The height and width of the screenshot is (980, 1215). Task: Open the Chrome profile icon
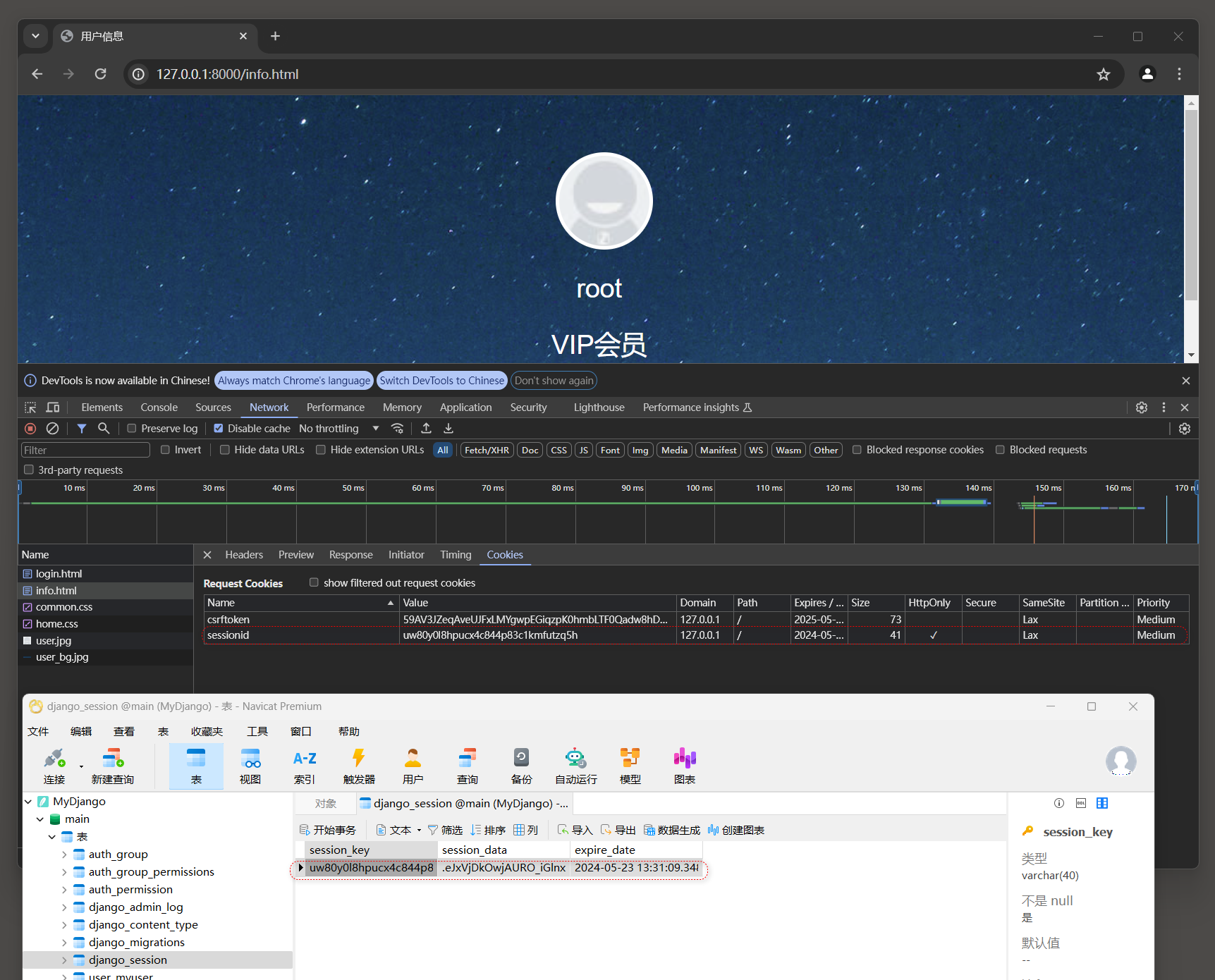tap(1147, 74)
